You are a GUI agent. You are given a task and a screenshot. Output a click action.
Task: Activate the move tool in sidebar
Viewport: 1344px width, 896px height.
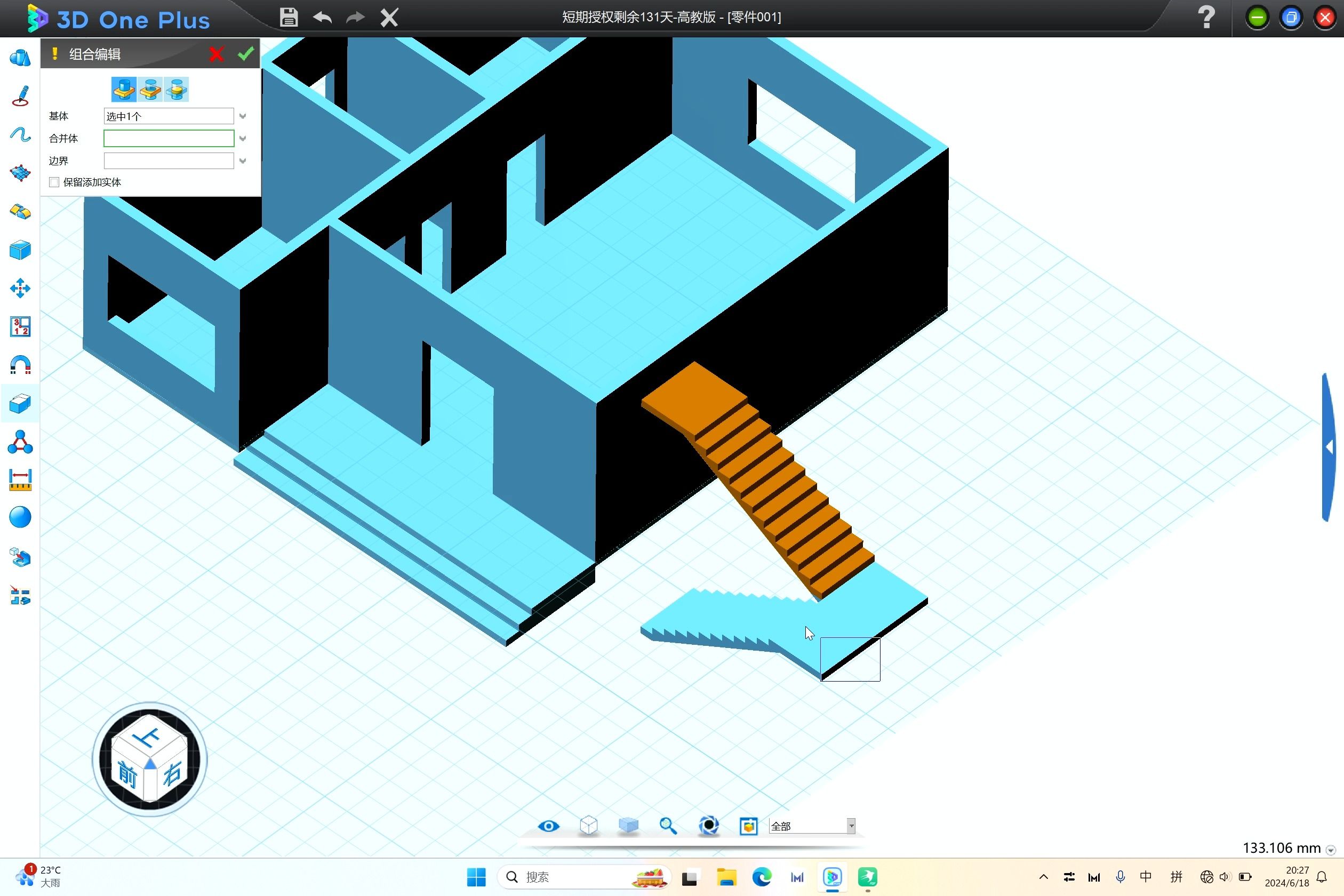[21, 288]
